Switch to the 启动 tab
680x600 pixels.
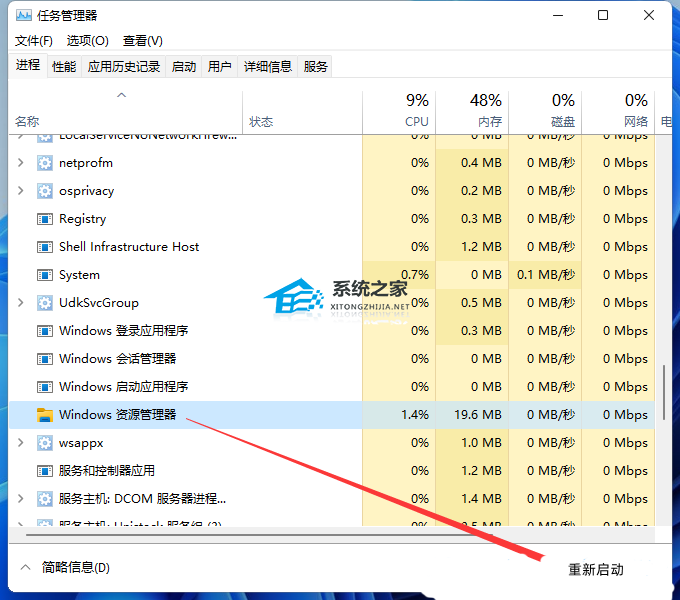(184, 67)
